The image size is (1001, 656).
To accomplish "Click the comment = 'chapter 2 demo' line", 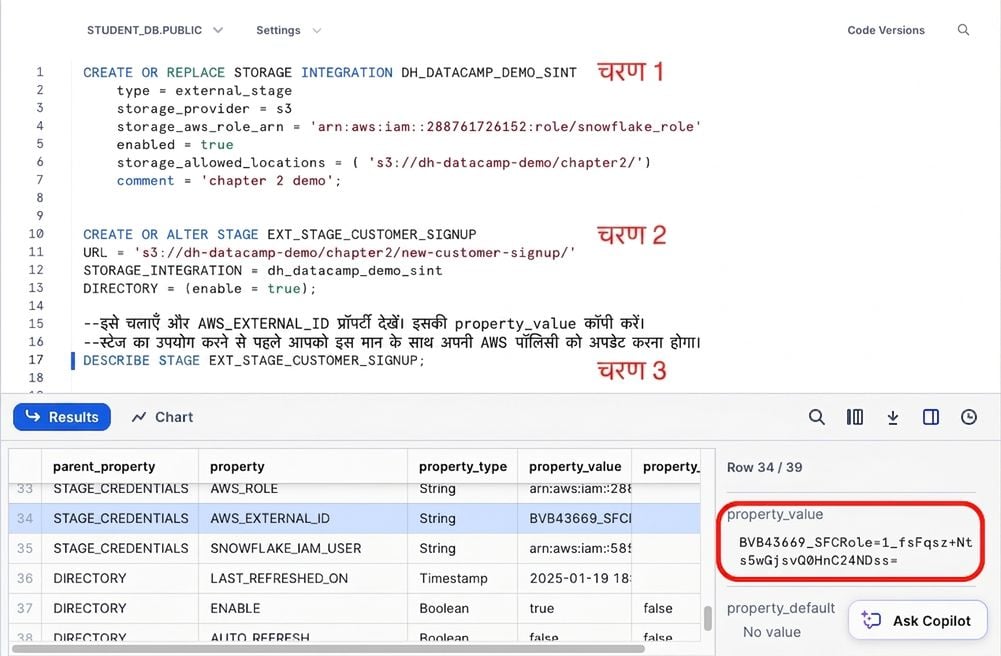I will pos(229,181).
